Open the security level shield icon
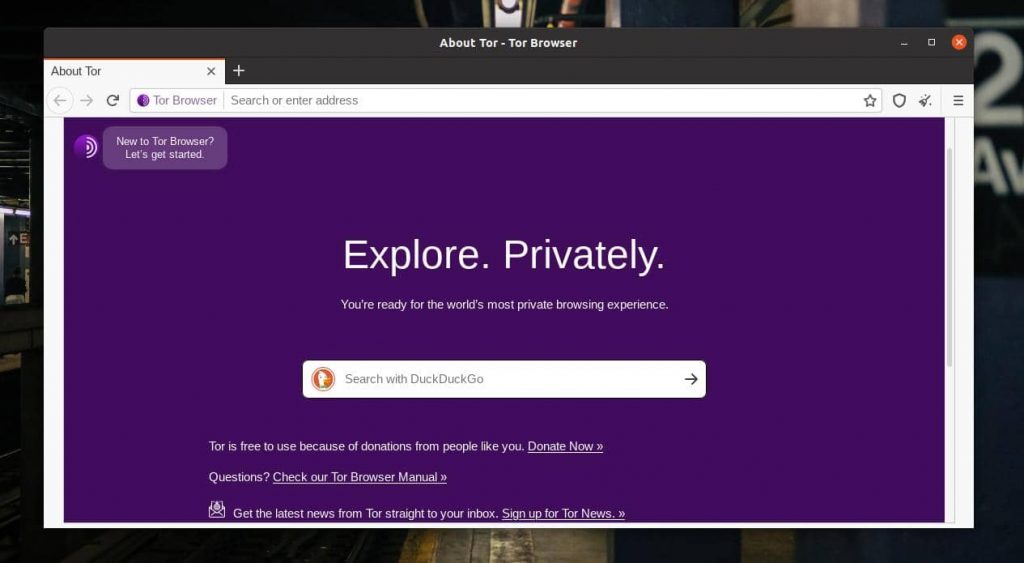Image resolution: width=1024 pixels, height=563 pixels. coord(899,101)
